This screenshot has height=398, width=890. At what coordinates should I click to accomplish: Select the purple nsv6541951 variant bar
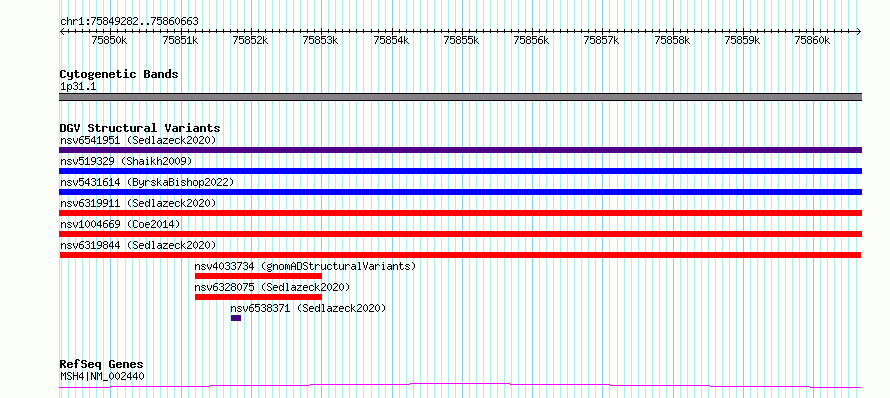click(x=460, y=150)
